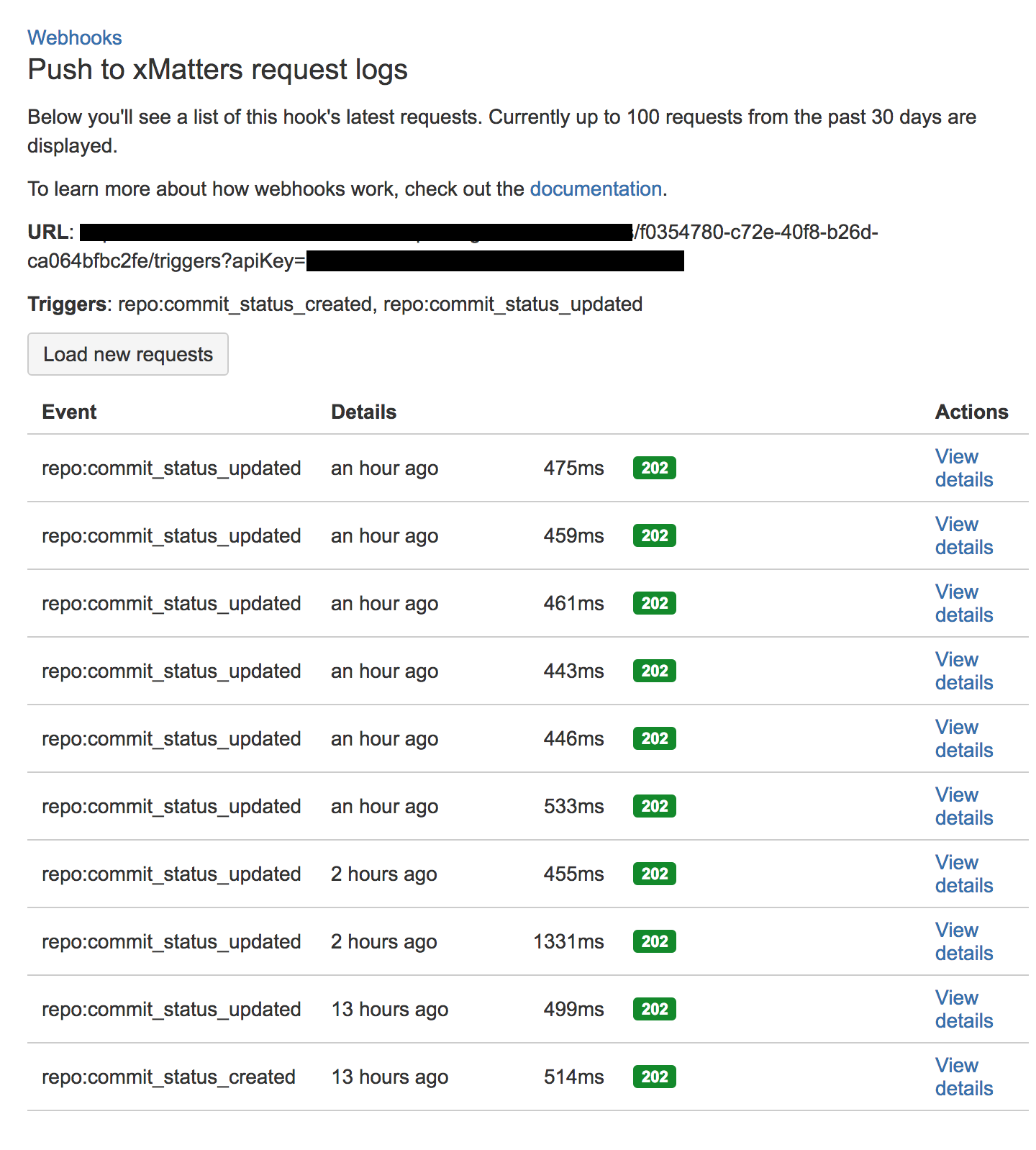Click the 202 badge in the 475ms row
Image resolution: width=1036 pixels, height=1150 pixels.
coord(655,468)
